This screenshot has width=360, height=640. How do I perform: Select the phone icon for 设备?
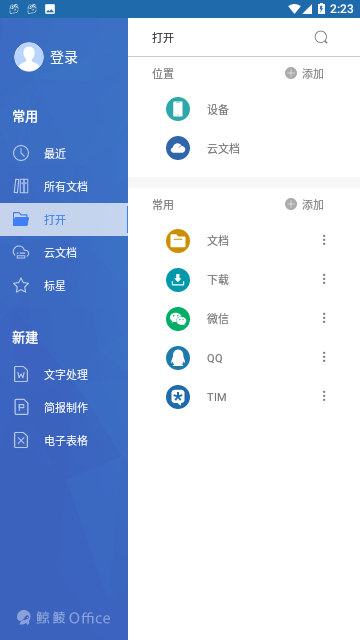pyautogui.click(x=178, y=109)
